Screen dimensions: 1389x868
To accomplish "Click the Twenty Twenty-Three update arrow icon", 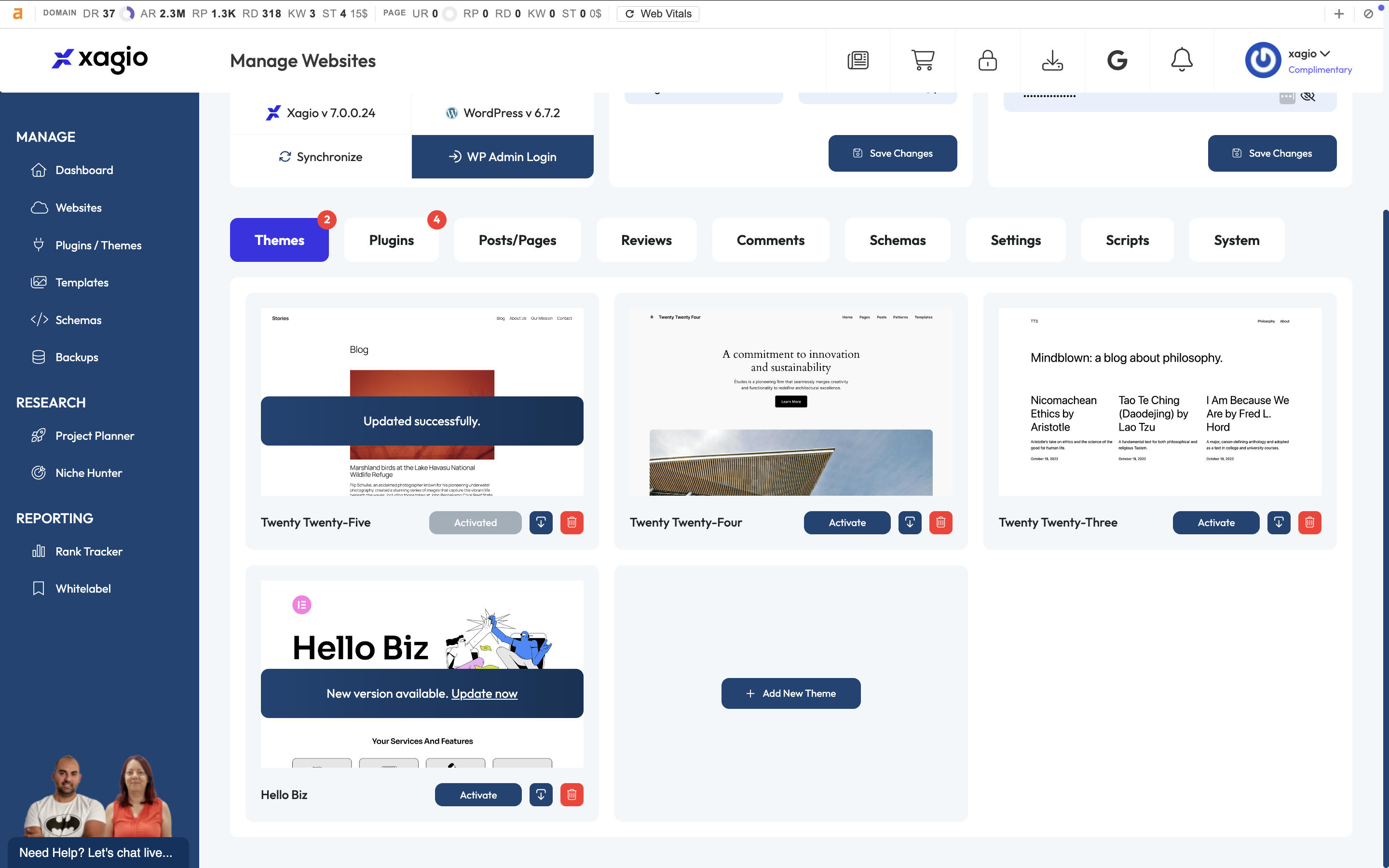I will (x=1279, y=522).
